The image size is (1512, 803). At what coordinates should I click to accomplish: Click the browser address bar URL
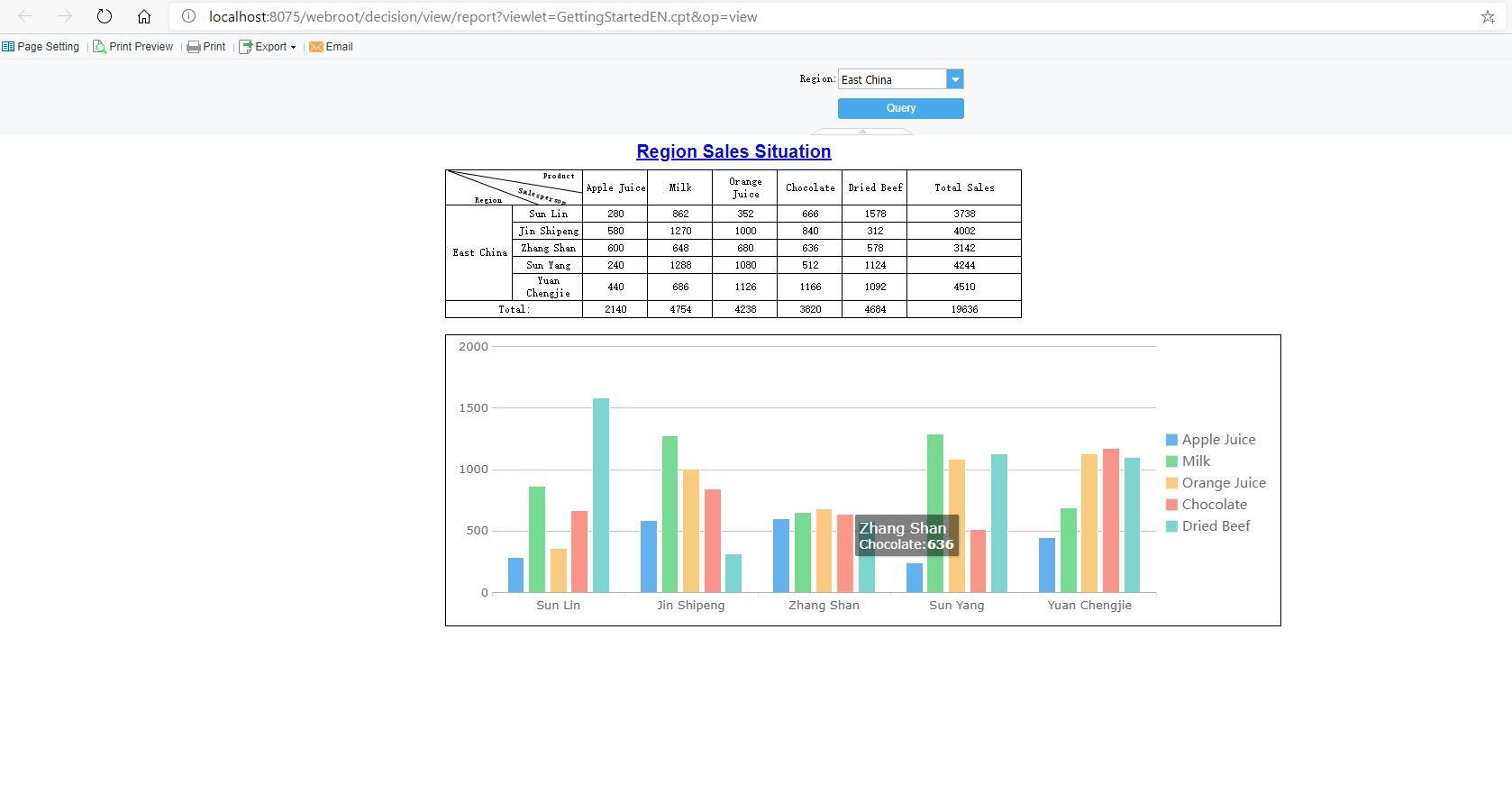point(483,16)
